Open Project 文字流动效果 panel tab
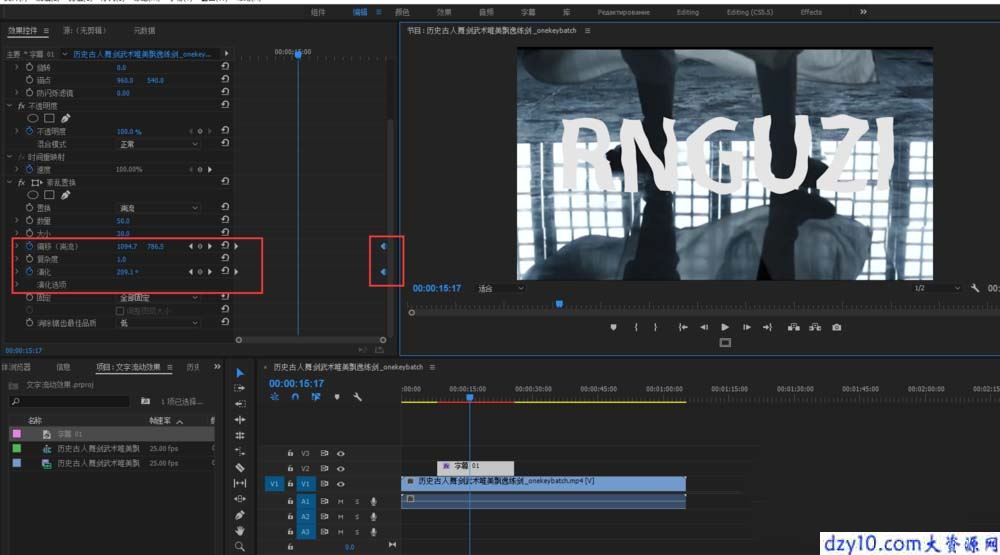 click(x=128, y=367)
